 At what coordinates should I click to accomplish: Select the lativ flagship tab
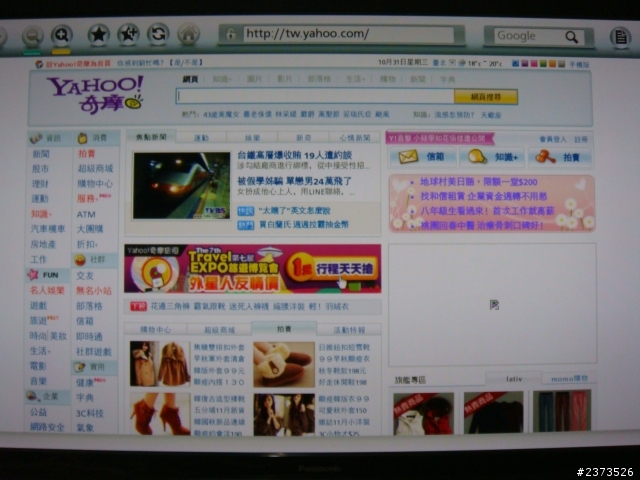click(514, 379)
